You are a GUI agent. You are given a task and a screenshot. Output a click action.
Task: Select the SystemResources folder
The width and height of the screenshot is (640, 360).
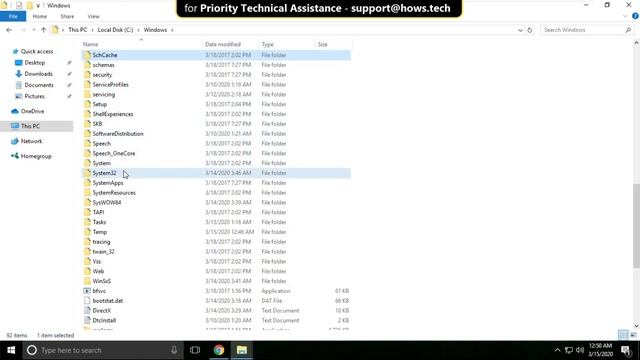(x=114, y=193)
